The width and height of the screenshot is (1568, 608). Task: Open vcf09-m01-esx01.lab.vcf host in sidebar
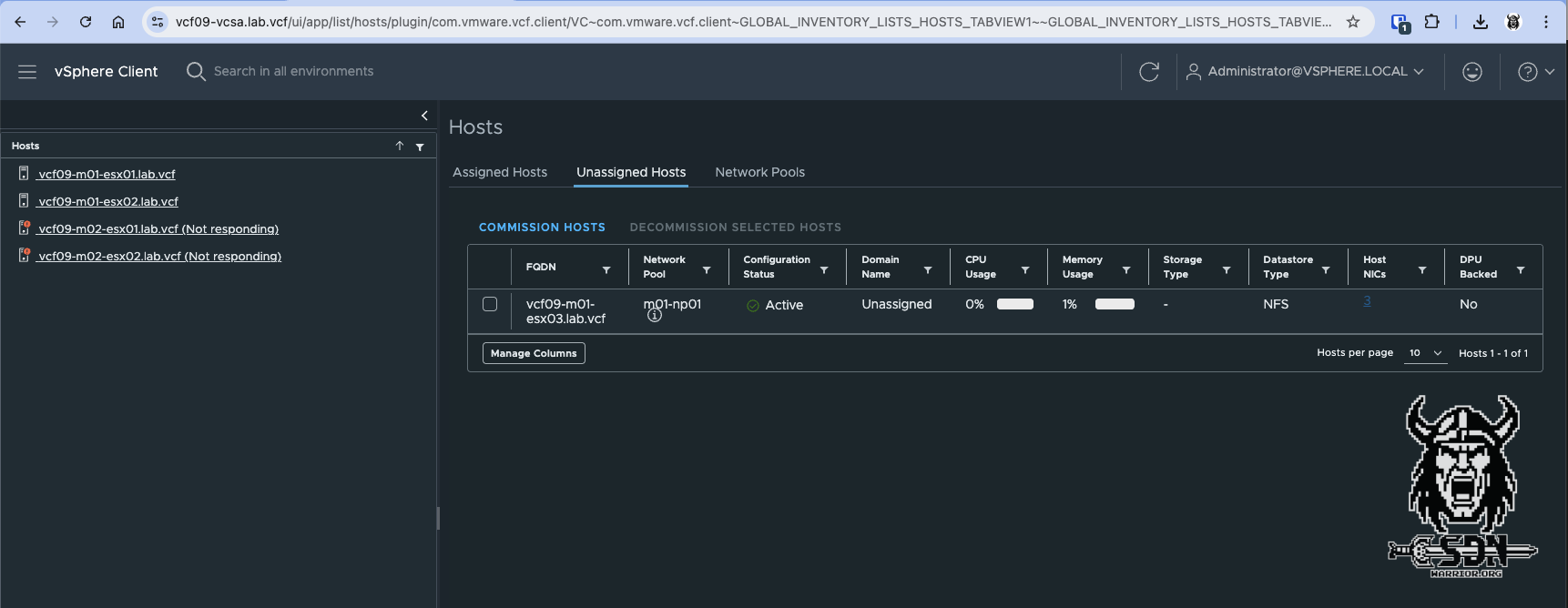(107, 174)
